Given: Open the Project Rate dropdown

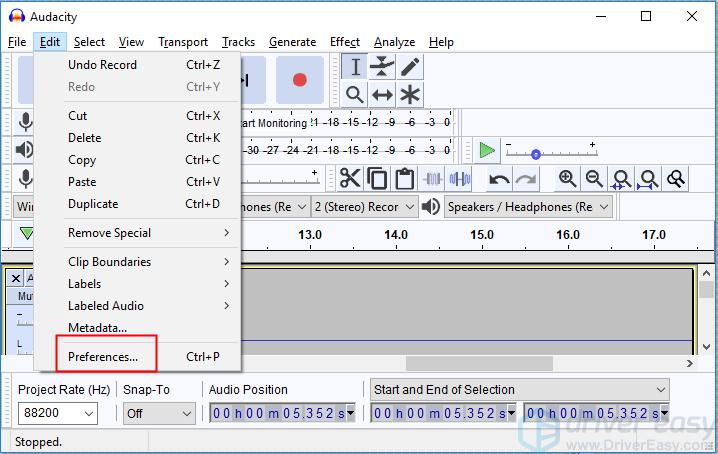Looking at the screenshot, I should 58,413.
